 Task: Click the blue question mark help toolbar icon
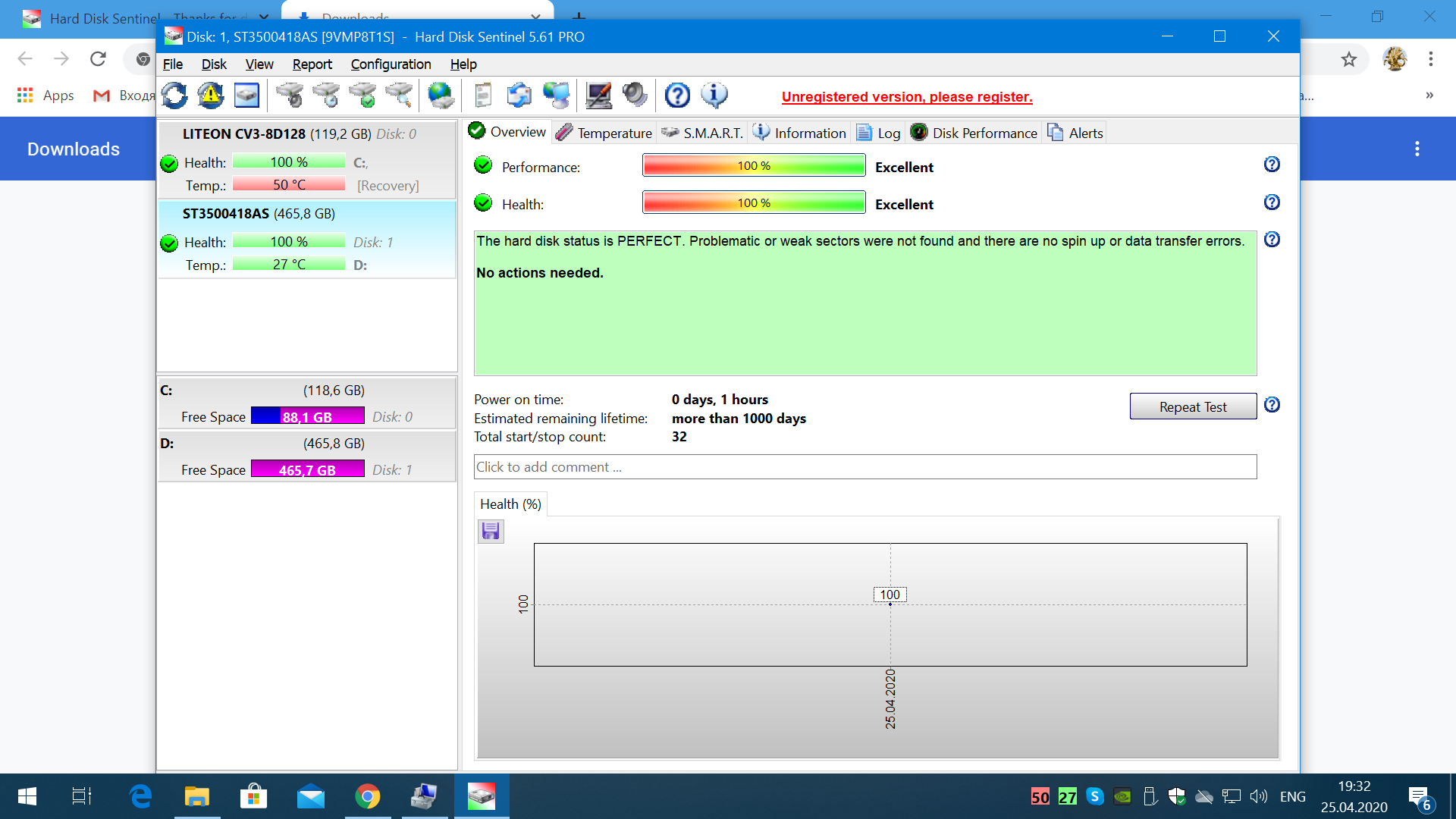pyautogui.click(x=677, y=96)
